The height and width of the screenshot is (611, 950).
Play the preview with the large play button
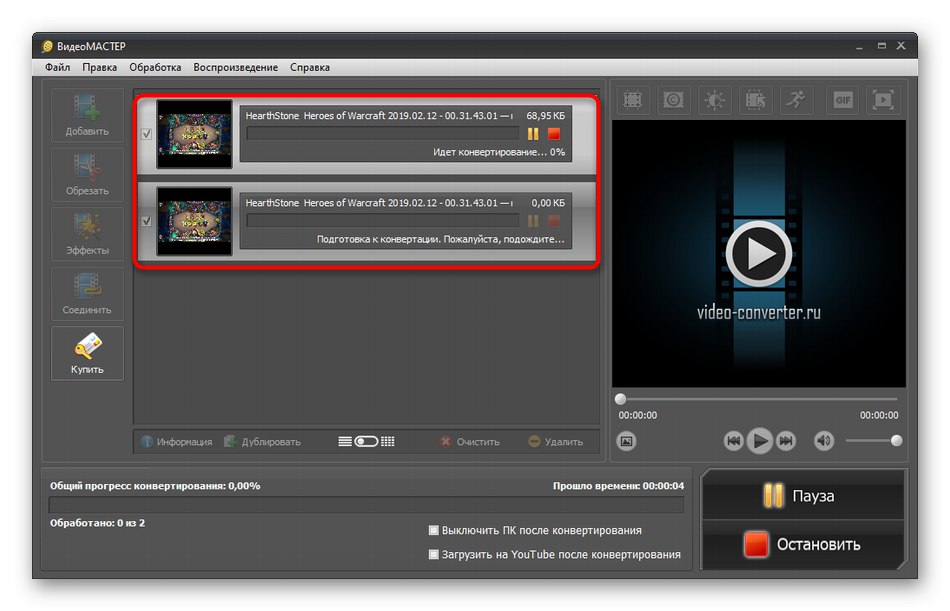click(759, 254)
